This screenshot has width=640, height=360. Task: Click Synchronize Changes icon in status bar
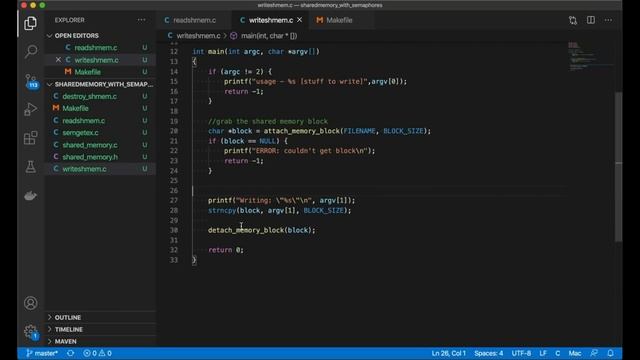point(71,353)
